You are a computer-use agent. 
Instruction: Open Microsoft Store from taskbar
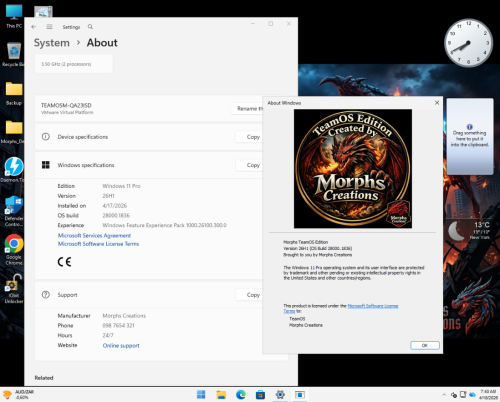260,395
